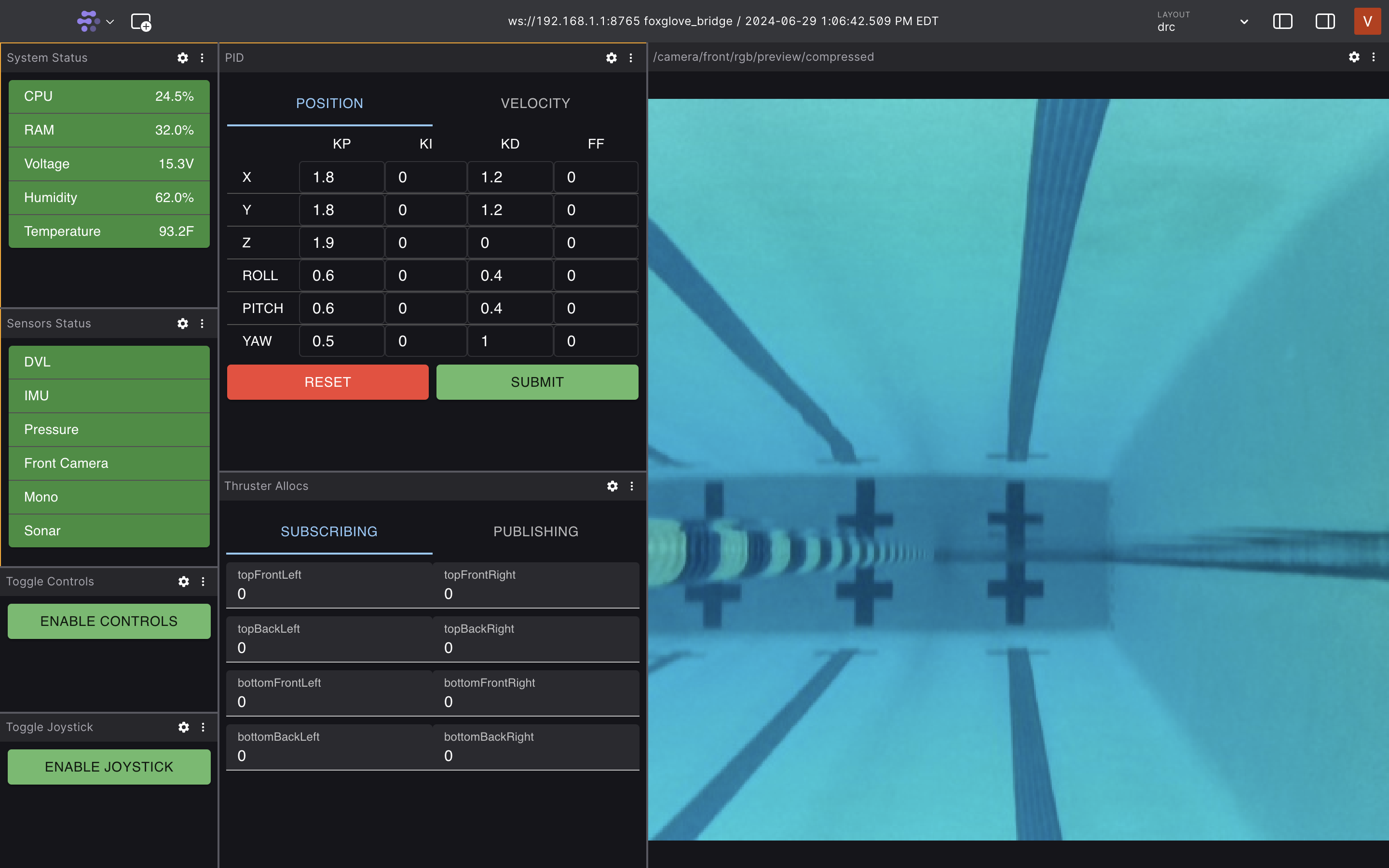Open the Toggle Controls panel three-dot menu
Image resolution: width=1389 pixels, height=868 pixels.
[203, 582]
